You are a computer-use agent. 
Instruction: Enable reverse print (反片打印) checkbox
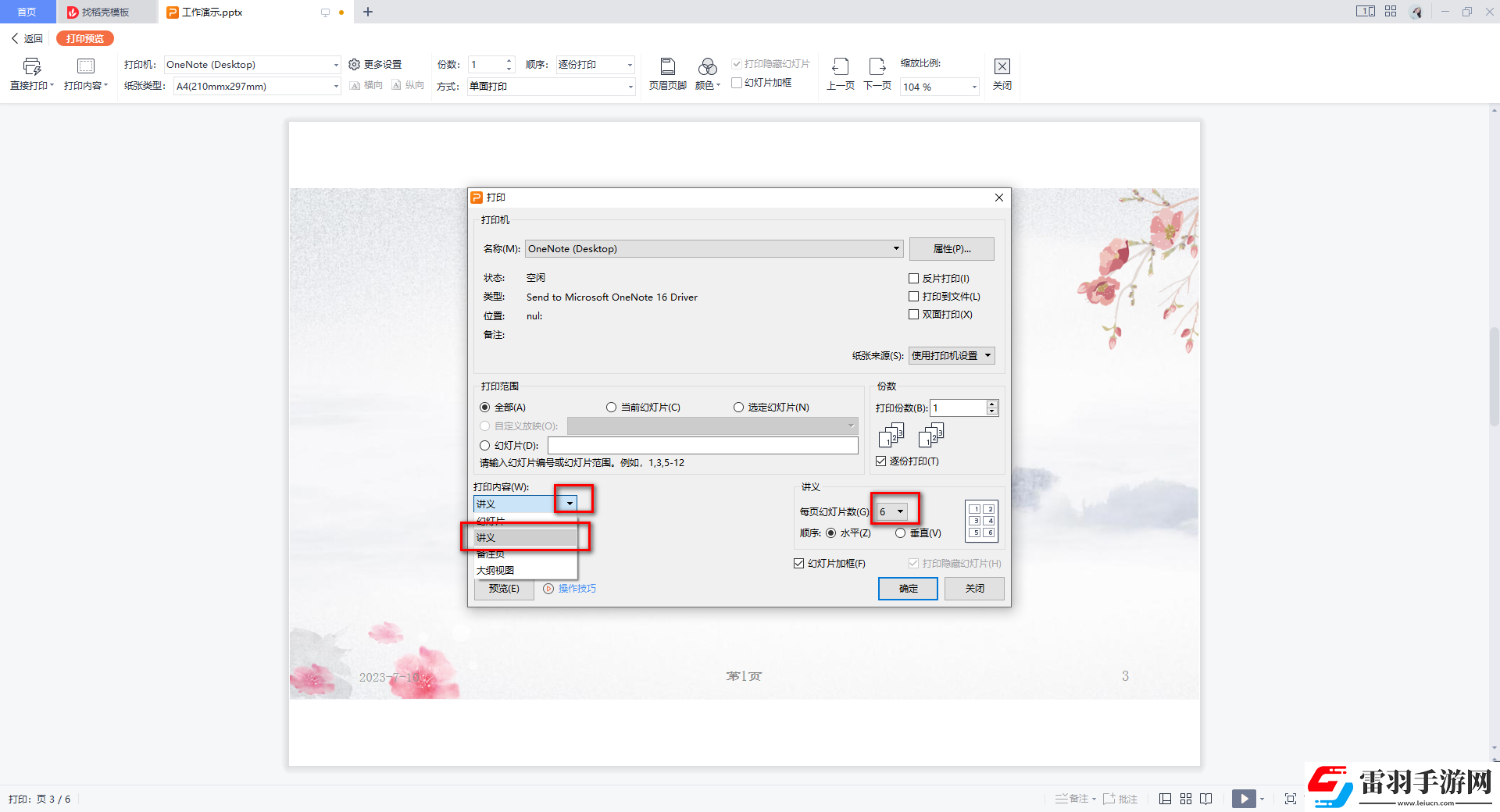pyautogui.click(x=913, y=279)
